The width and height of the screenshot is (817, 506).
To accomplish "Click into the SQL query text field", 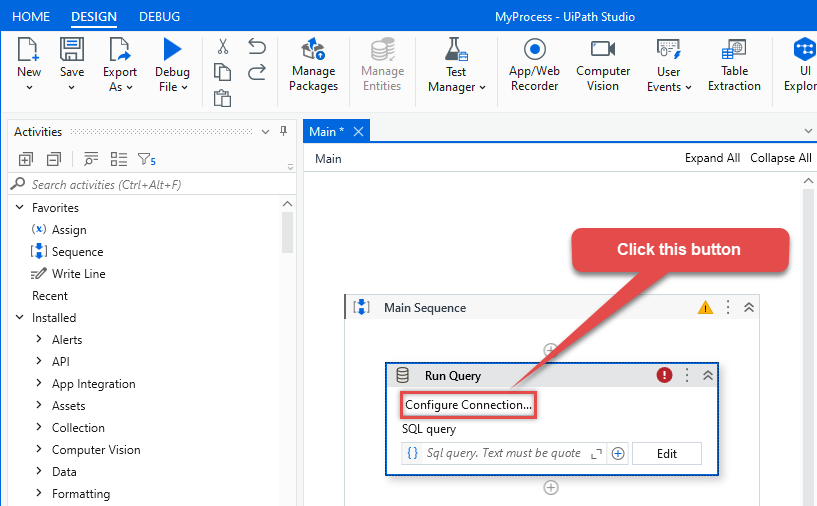I will click(x=503, y=453).
